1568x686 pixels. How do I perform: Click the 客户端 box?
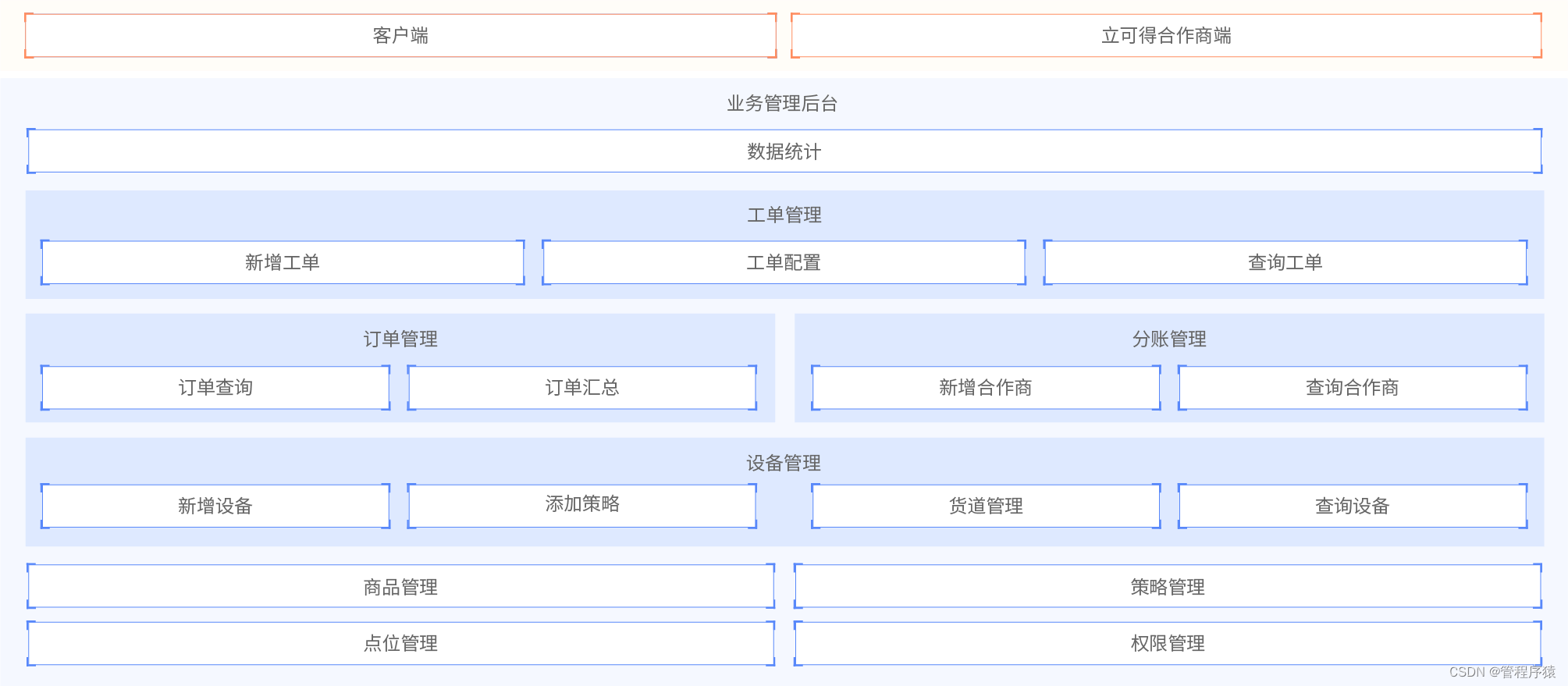(x=400, y=35)
